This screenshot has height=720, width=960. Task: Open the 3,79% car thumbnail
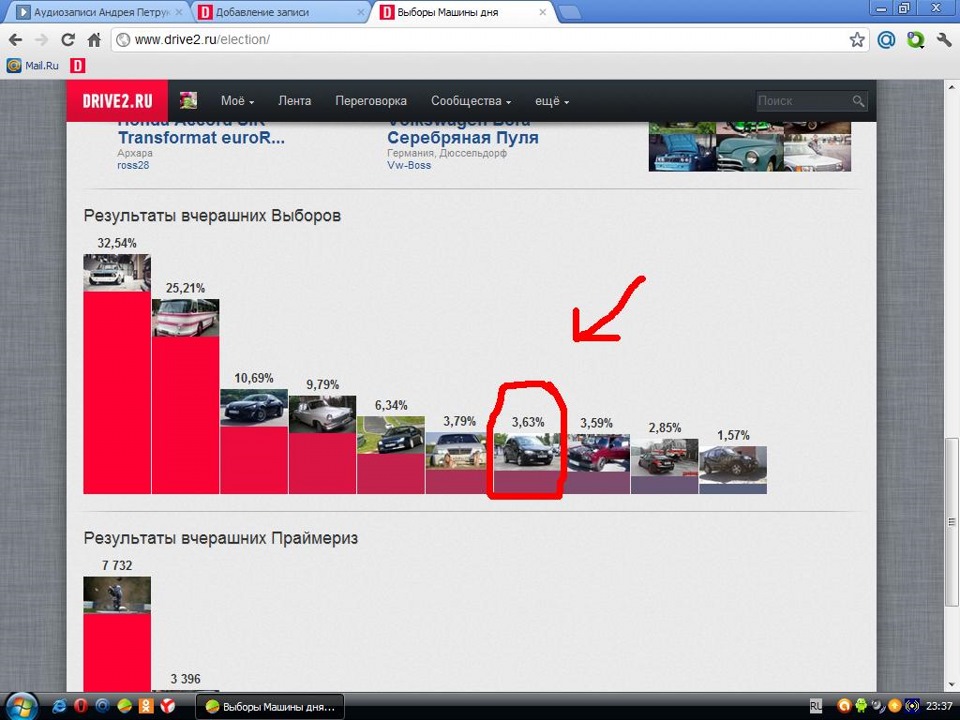click(x=459, y=451)
